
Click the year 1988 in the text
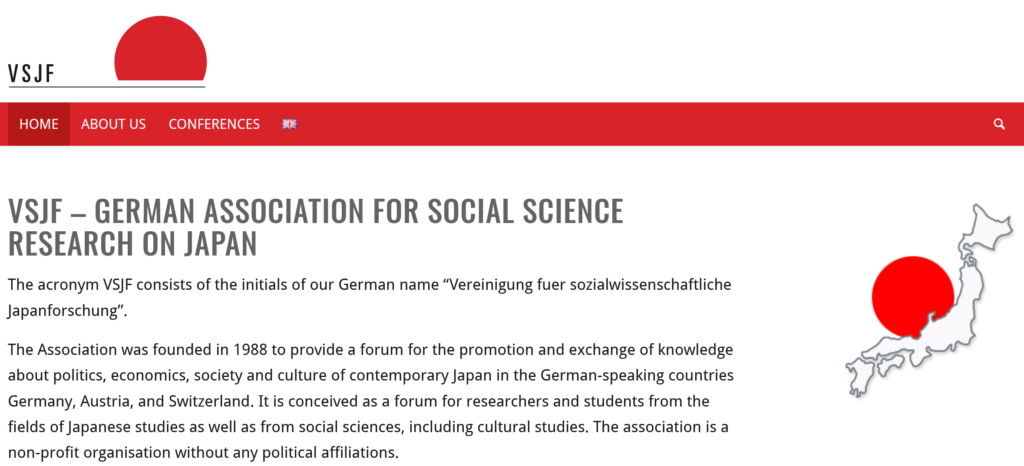(250, 350)
